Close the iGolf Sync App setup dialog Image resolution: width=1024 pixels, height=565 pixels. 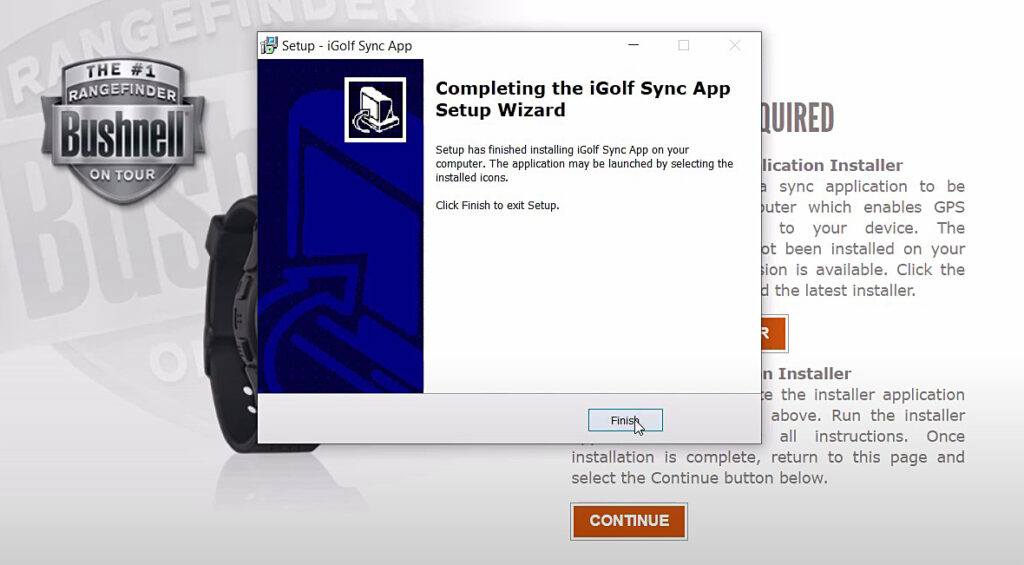[735, 45]
